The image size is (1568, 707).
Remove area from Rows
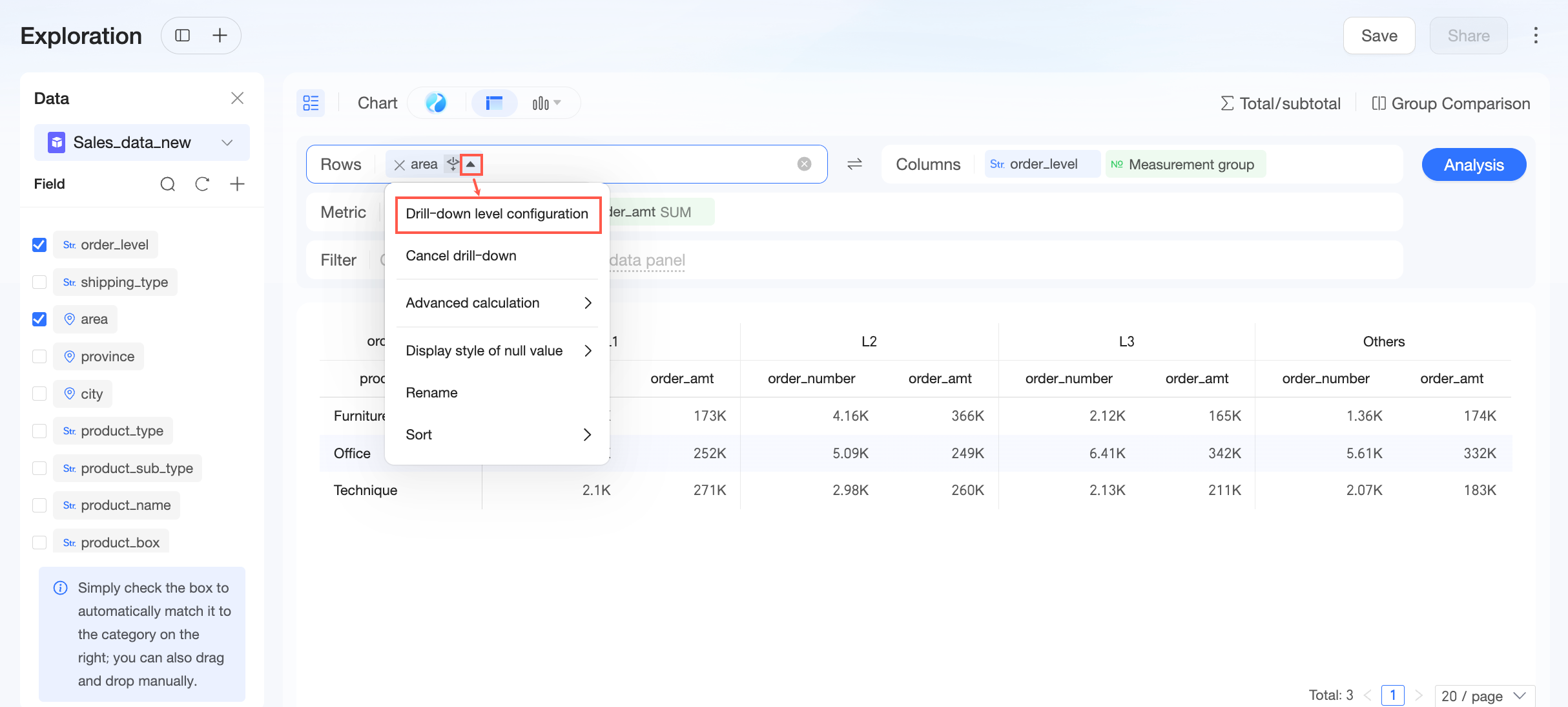coord(399,165)
